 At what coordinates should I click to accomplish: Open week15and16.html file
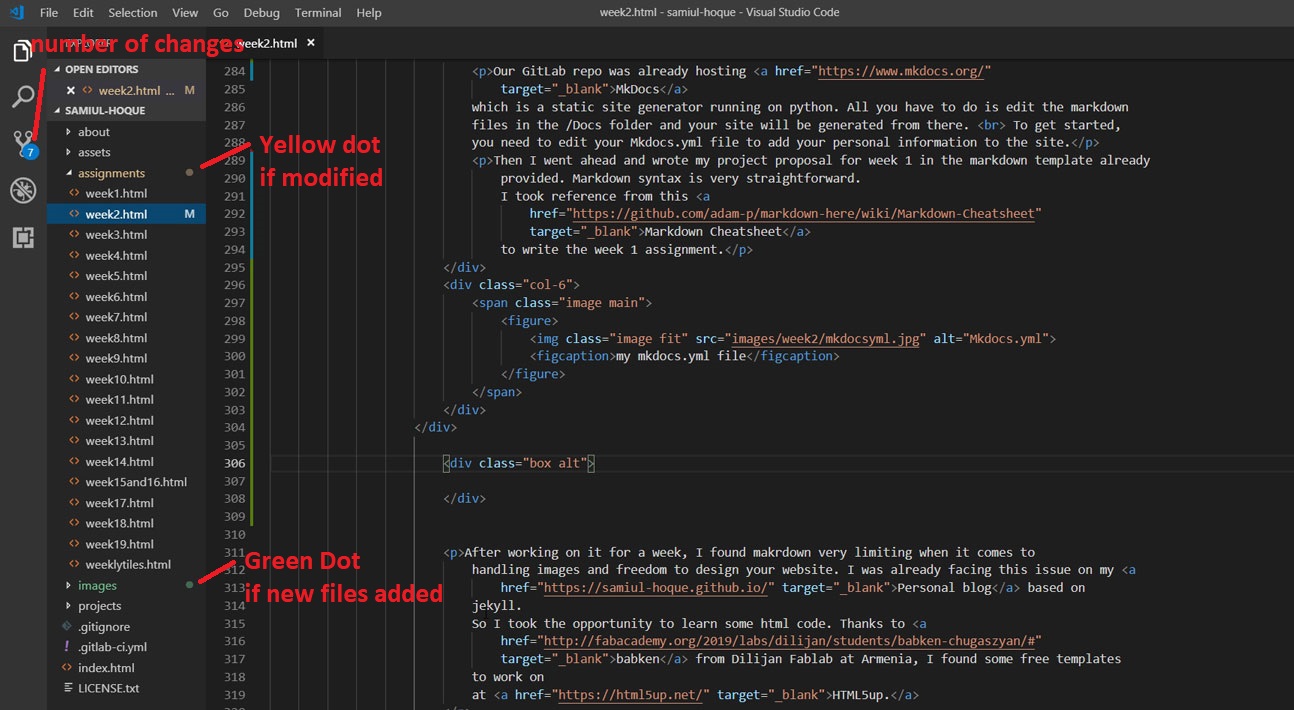point(126,482)
